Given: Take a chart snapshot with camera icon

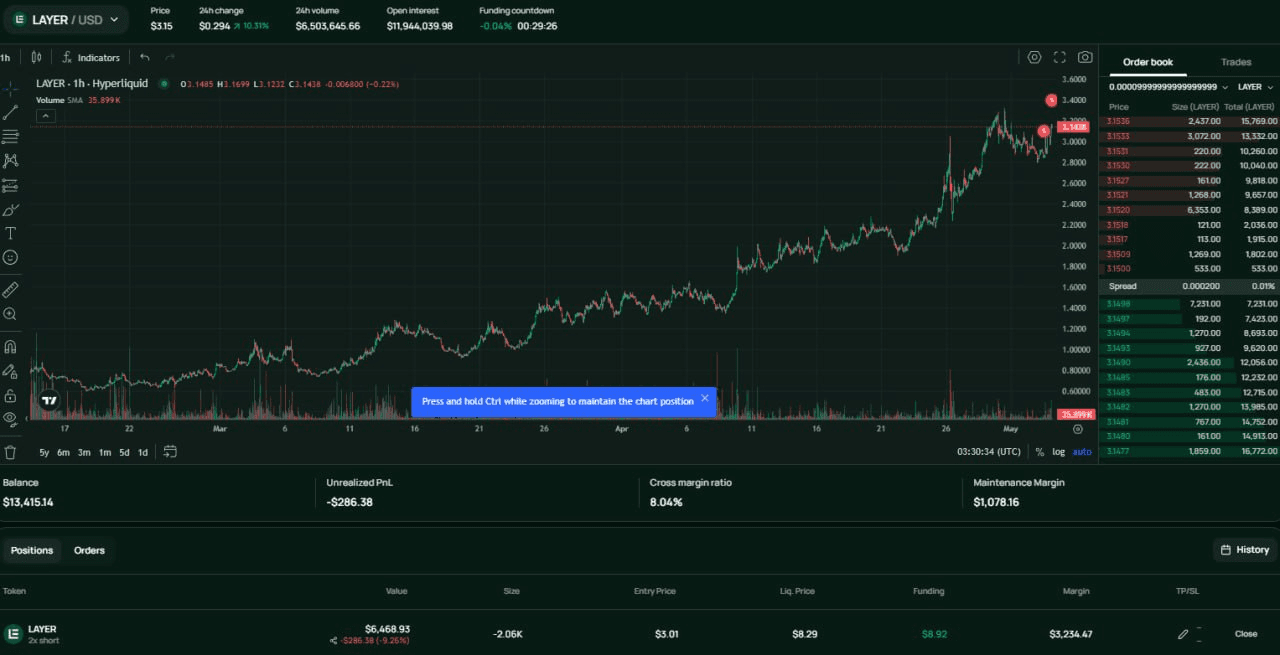Looking at the screenshot, I should pos(1085,57).
